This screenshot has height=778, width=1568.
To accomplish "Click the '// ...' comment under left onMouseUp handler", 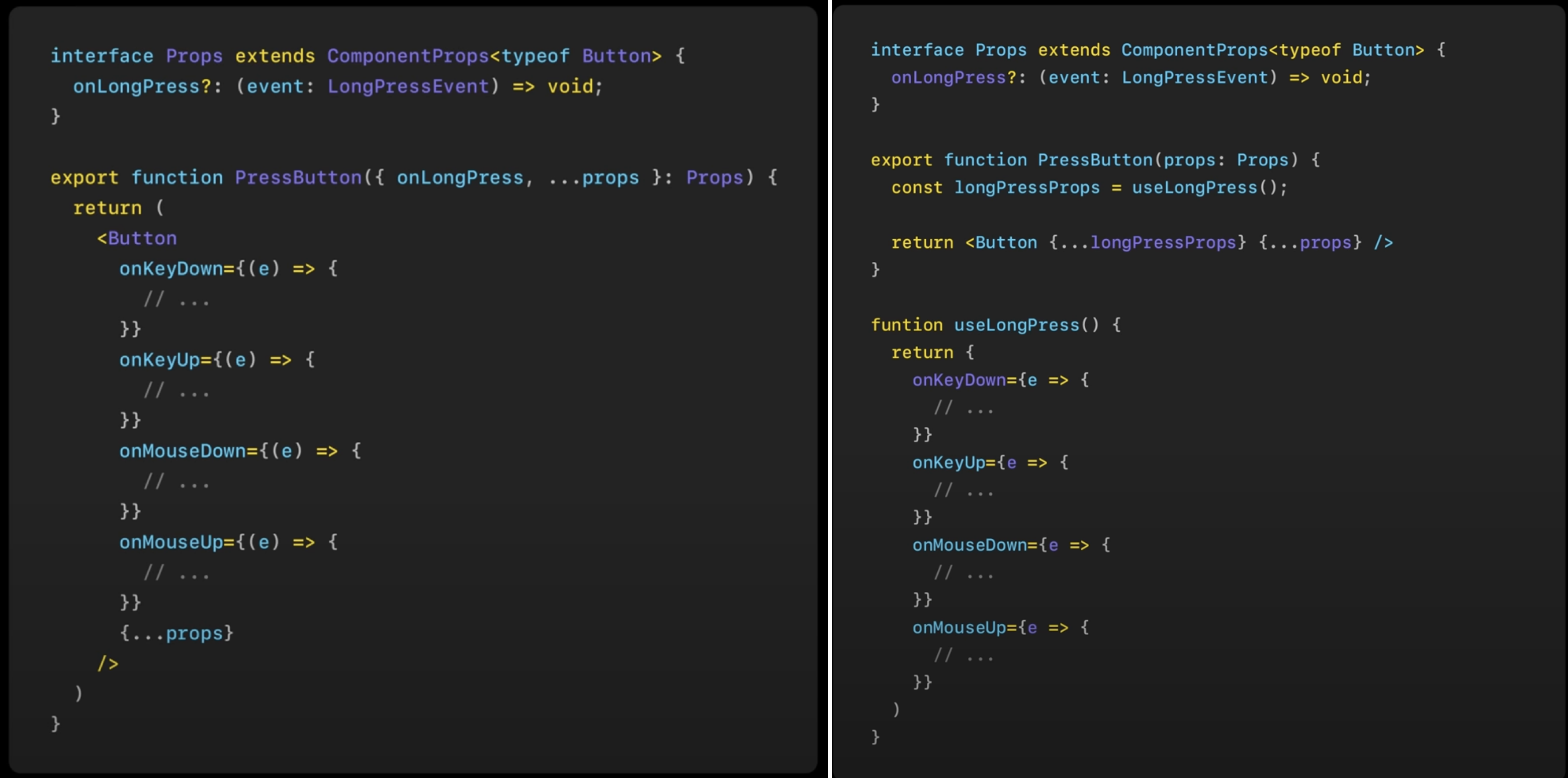I will (177, 573).
